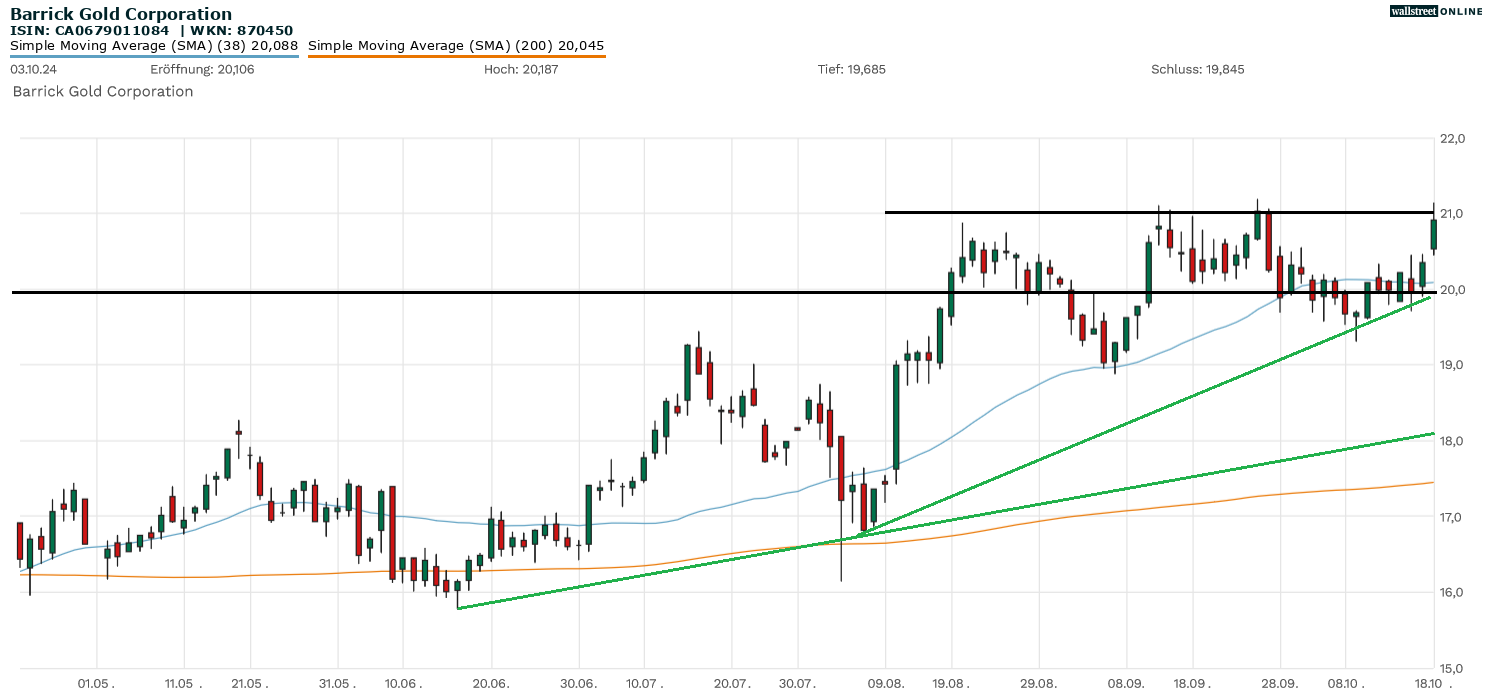Select the ISIN CA0679011084 text
Screen dimensions: 1490x689
click(91, 30)
